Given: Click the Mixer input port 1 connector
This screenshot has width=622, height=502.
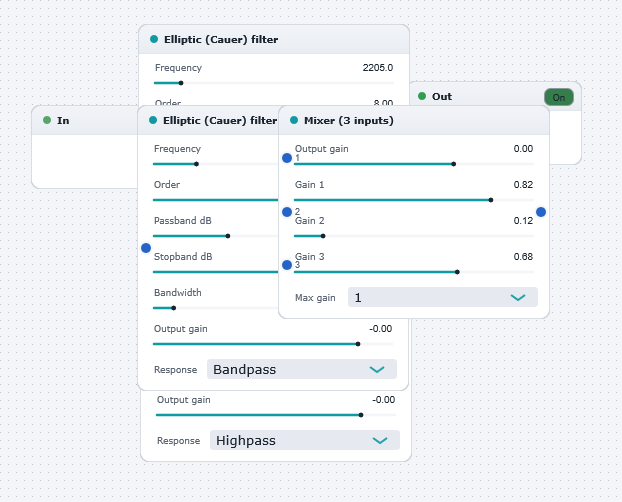Looking at the screenshot, I should (287, 158).
